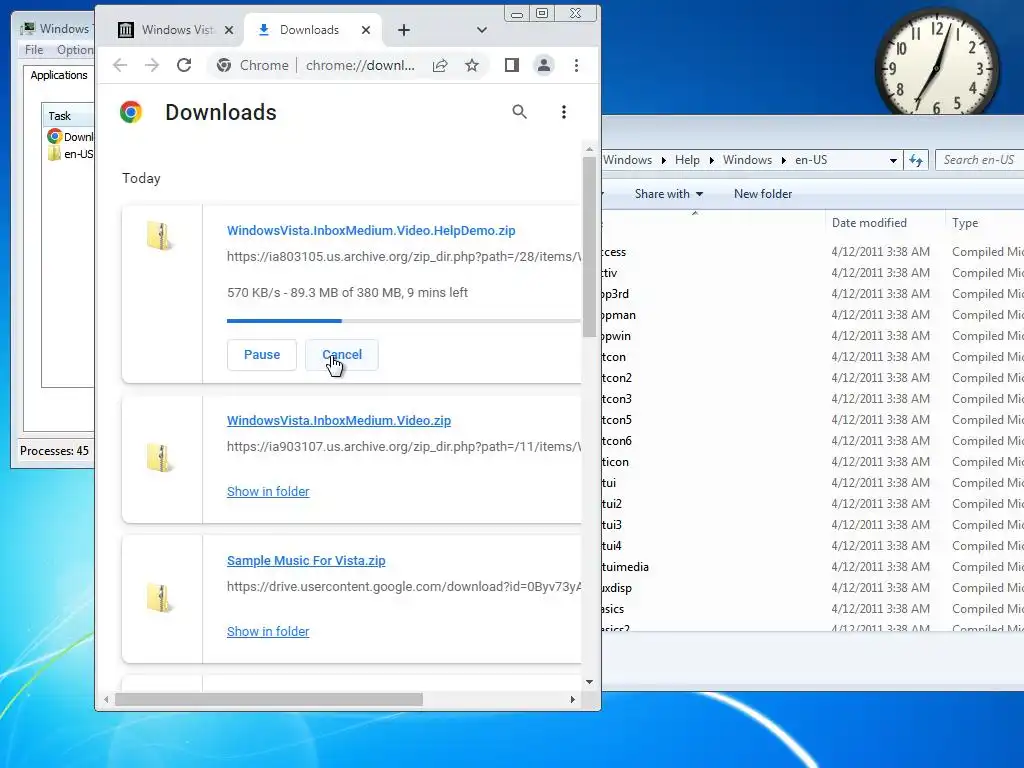The height and width of the screenshot is (768, 1024).
Task: Click Search en-US box in Explorer
Action: click(x=980, y=160)
